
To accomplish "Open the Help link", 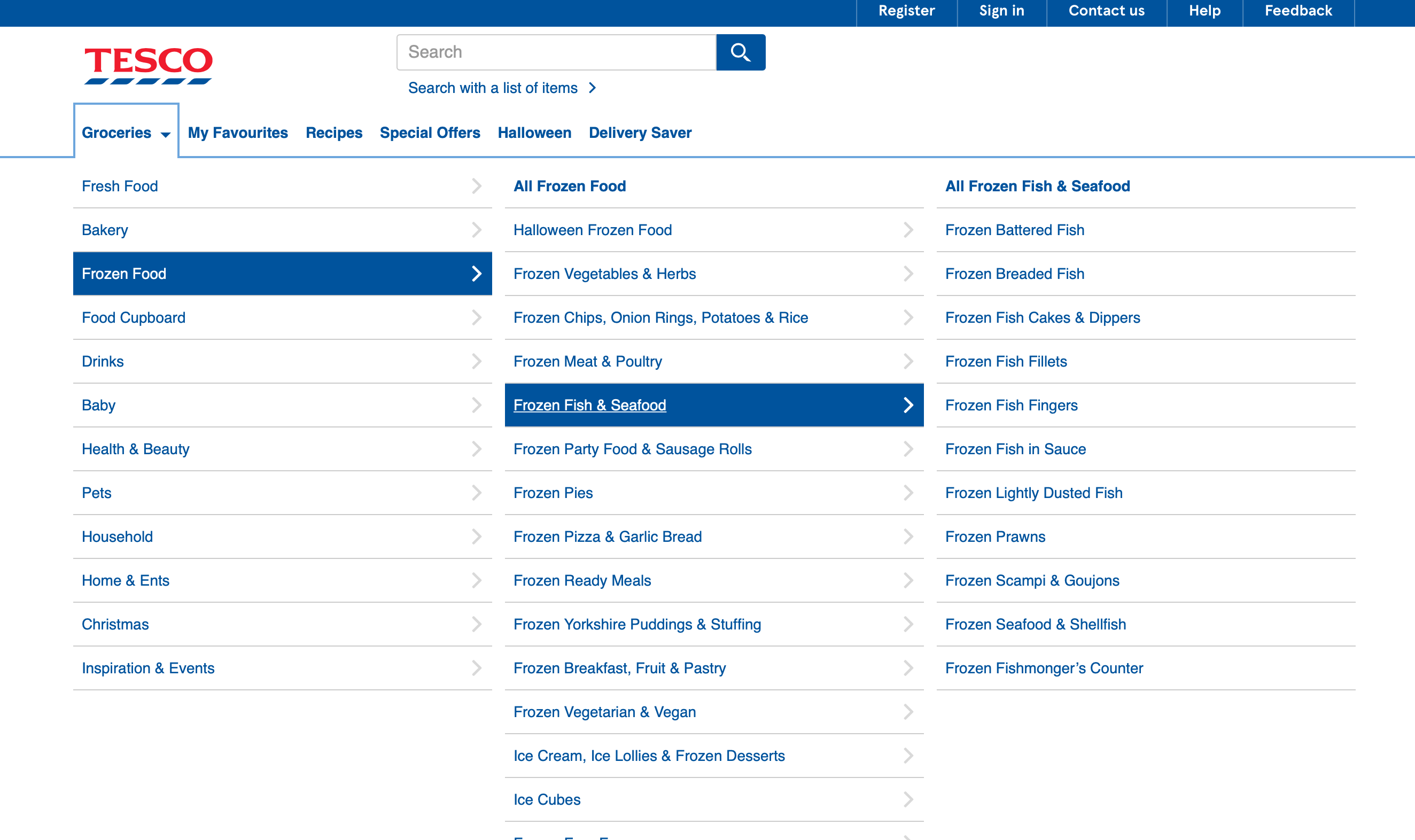I will pos(1204,11).
